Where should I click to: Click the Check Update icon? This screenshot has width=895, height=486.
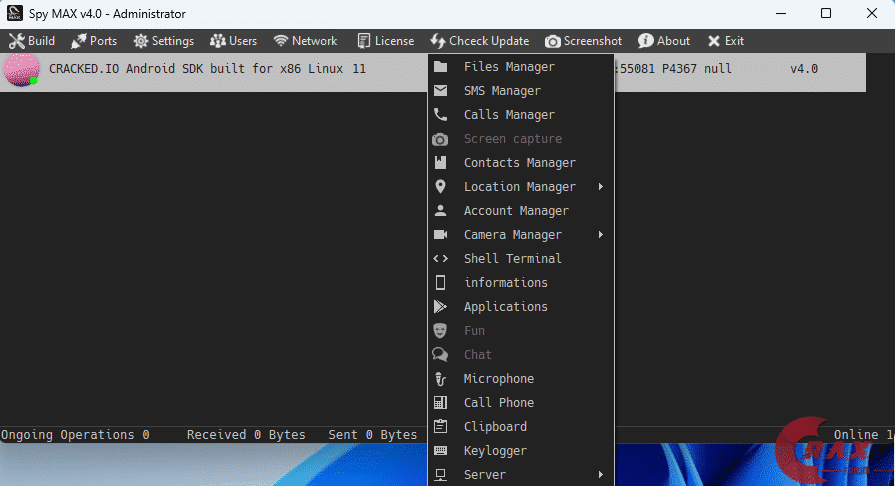click(438, 41)
